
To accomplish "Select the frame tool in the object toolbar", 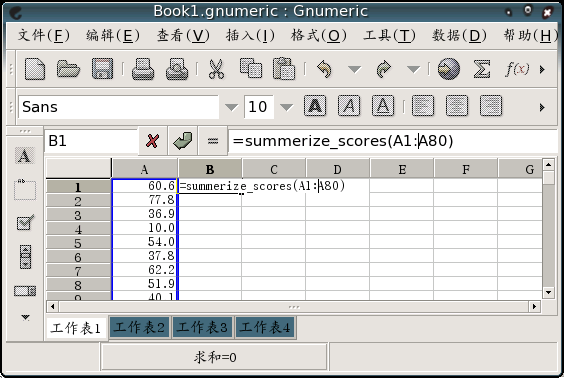I will [25, 189].
